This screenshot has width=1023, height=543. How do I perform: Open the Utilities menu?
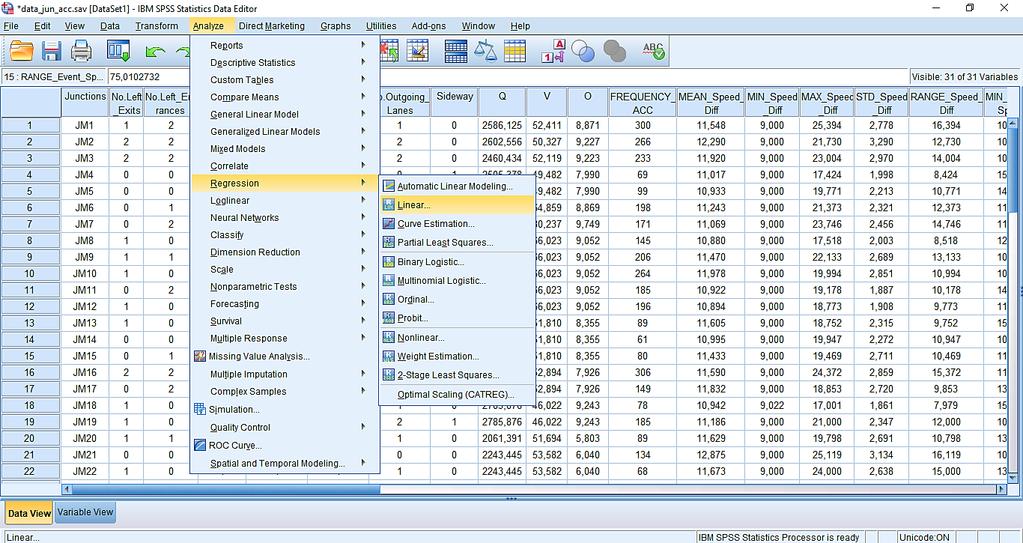(381, 26)
